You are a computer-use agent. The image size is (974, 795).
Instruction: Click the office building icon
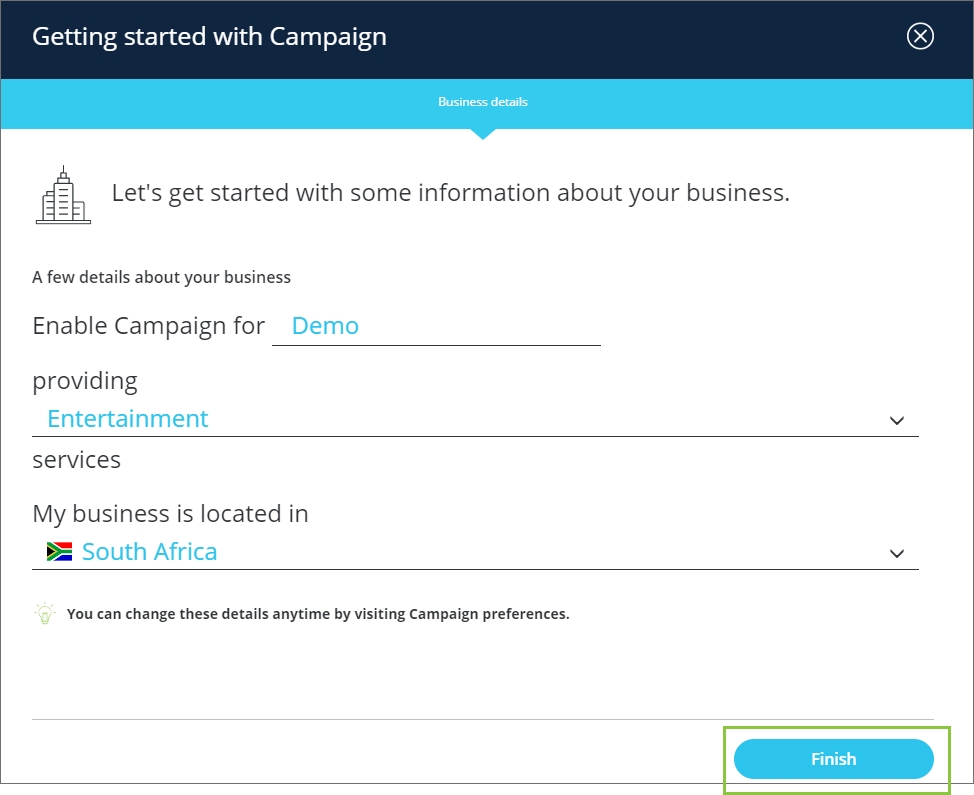pos(63,195)
